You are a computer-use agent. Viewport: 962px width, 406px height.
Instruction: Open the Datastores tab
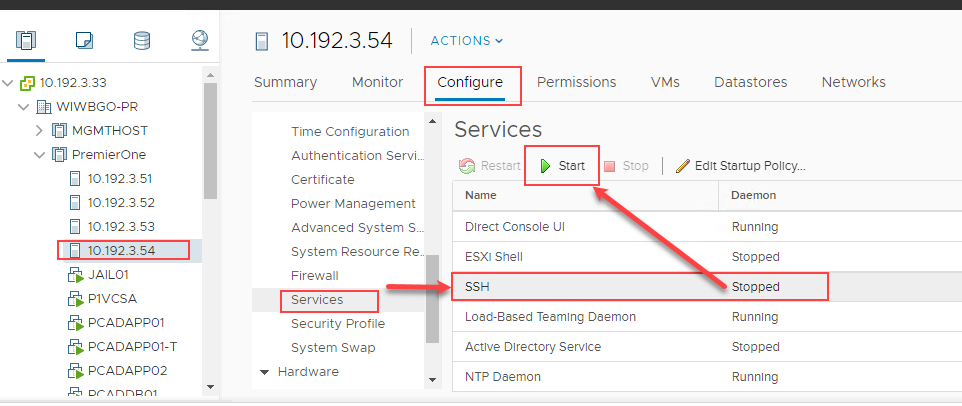750,82
